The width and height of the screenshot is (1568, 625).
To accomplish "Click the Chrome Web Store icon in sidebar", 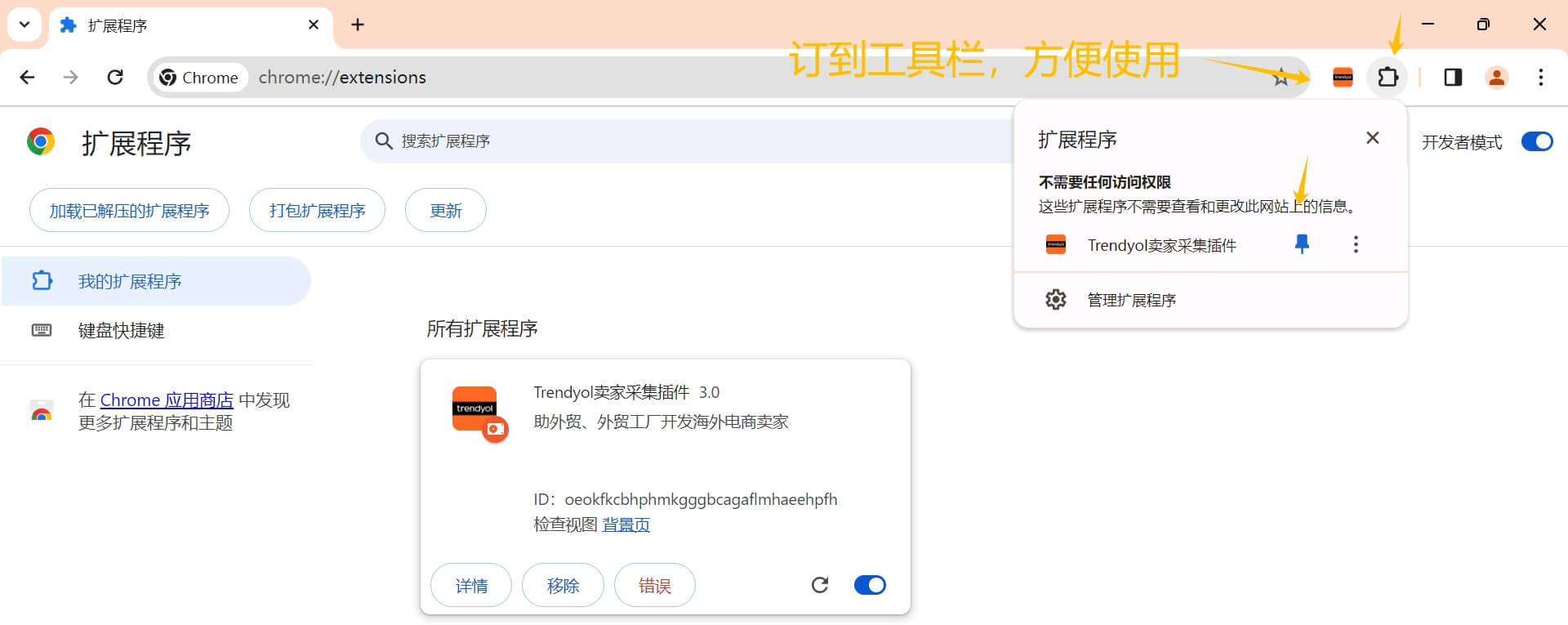I will 42,411.
